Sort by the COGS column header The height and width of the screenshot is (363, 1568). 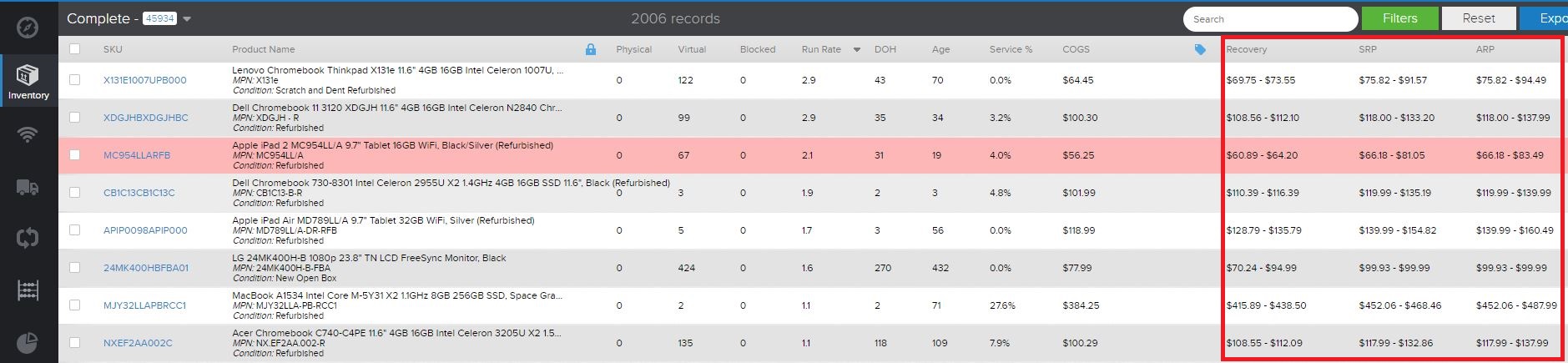click(1076, 49)
